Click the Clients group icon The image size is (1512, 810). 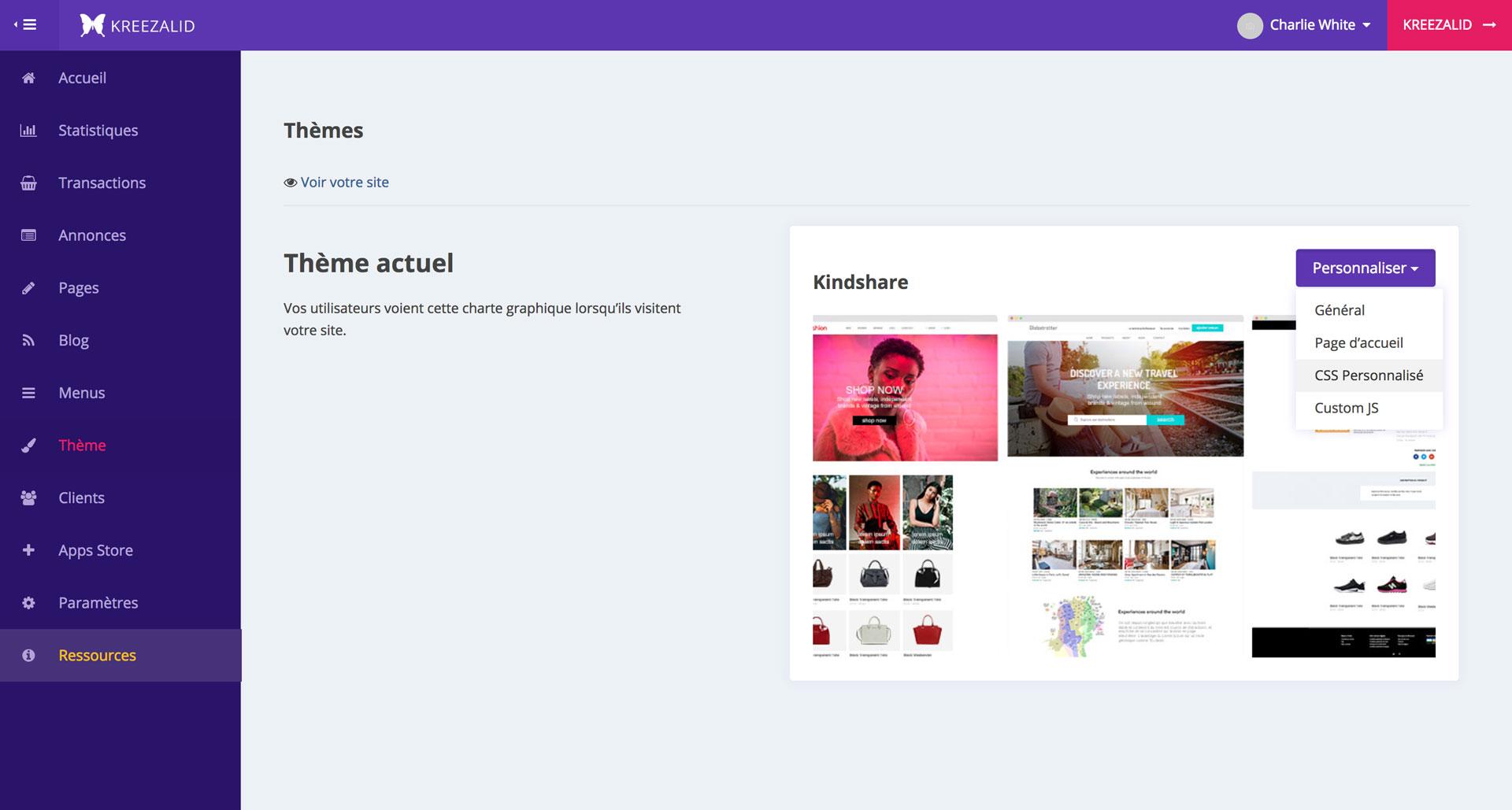point(28,498)
